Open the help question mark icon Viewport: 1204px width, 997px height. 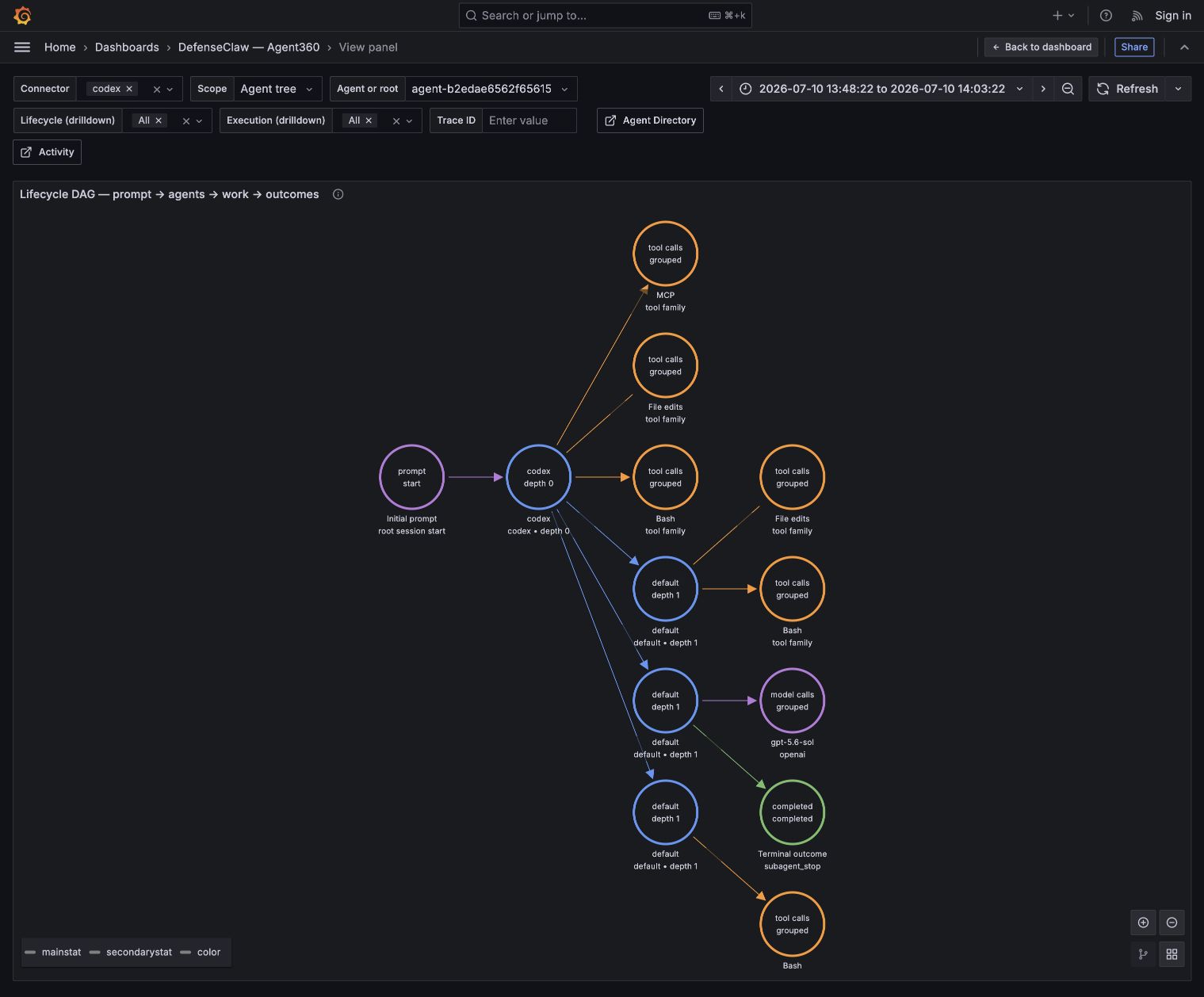click(x=1106, y=15)
